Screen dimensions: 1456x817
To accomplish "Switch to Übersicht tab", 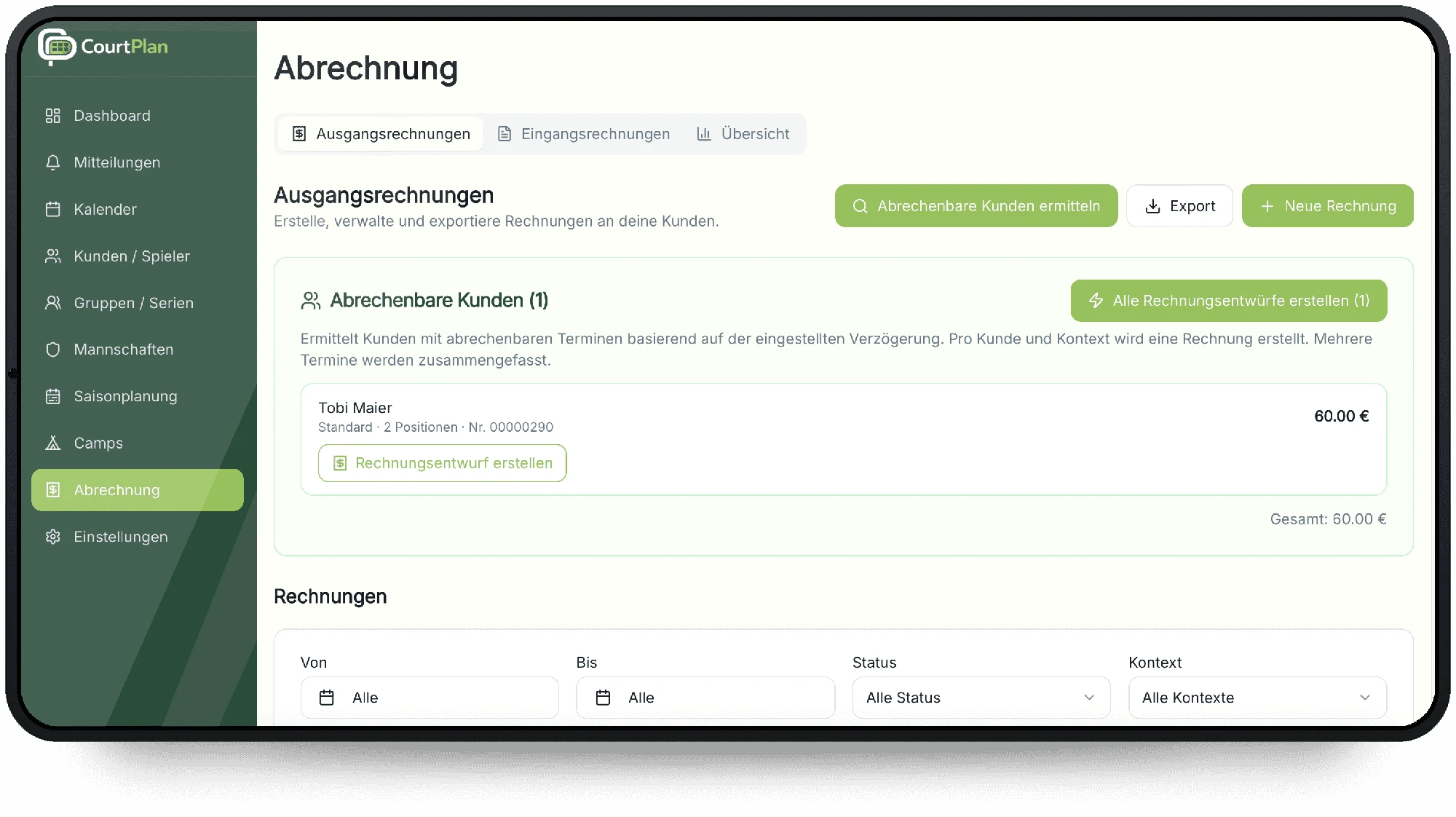I will [743, 134].
